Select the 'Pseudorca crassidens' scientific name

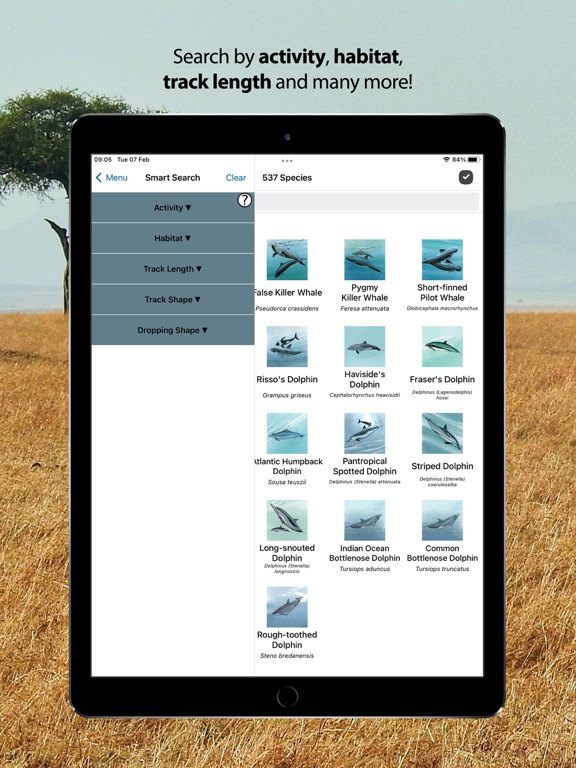287,309
